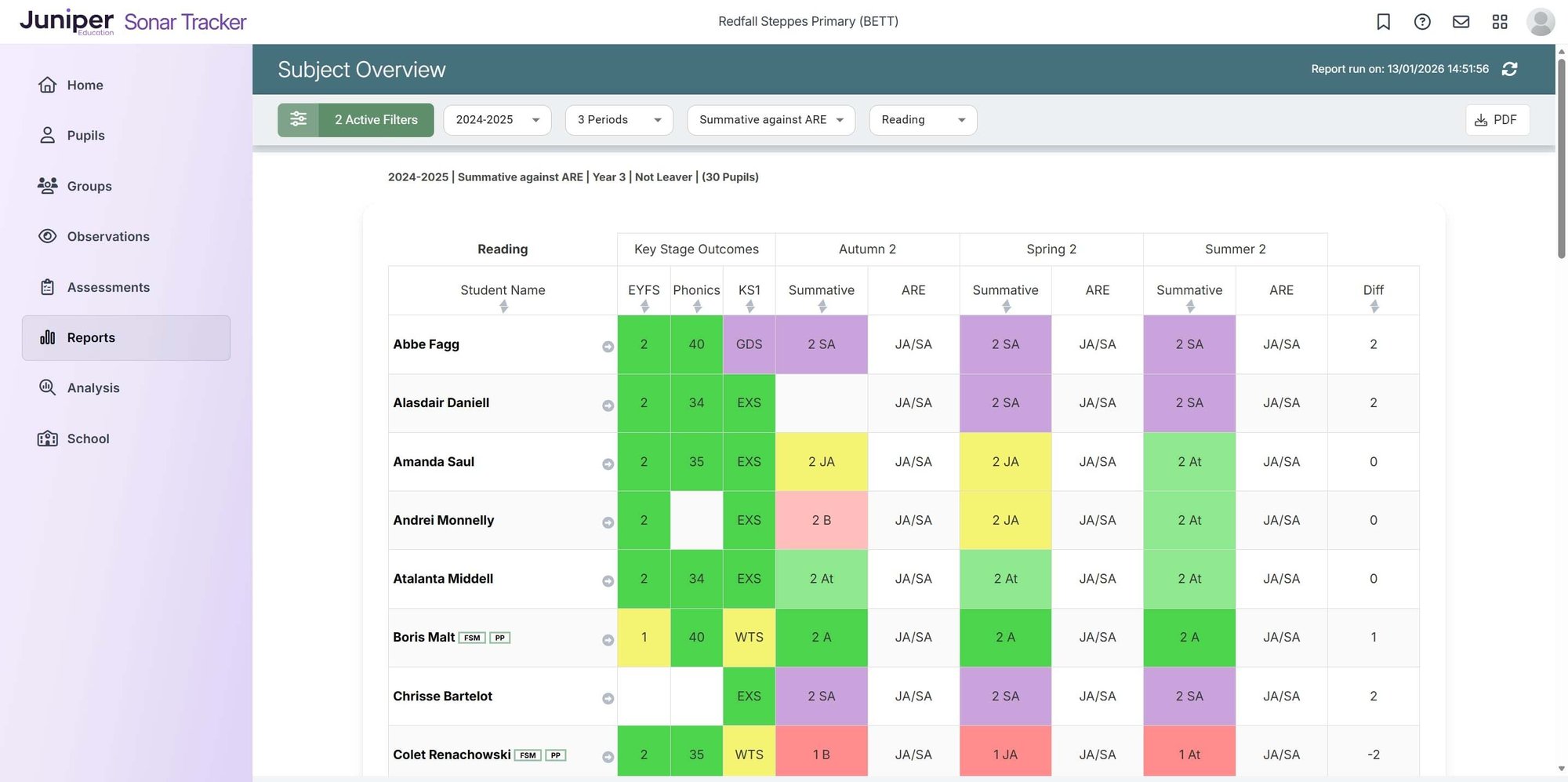
Task: Click the bookmark icon in top bar
Action: coord(1383,21)
